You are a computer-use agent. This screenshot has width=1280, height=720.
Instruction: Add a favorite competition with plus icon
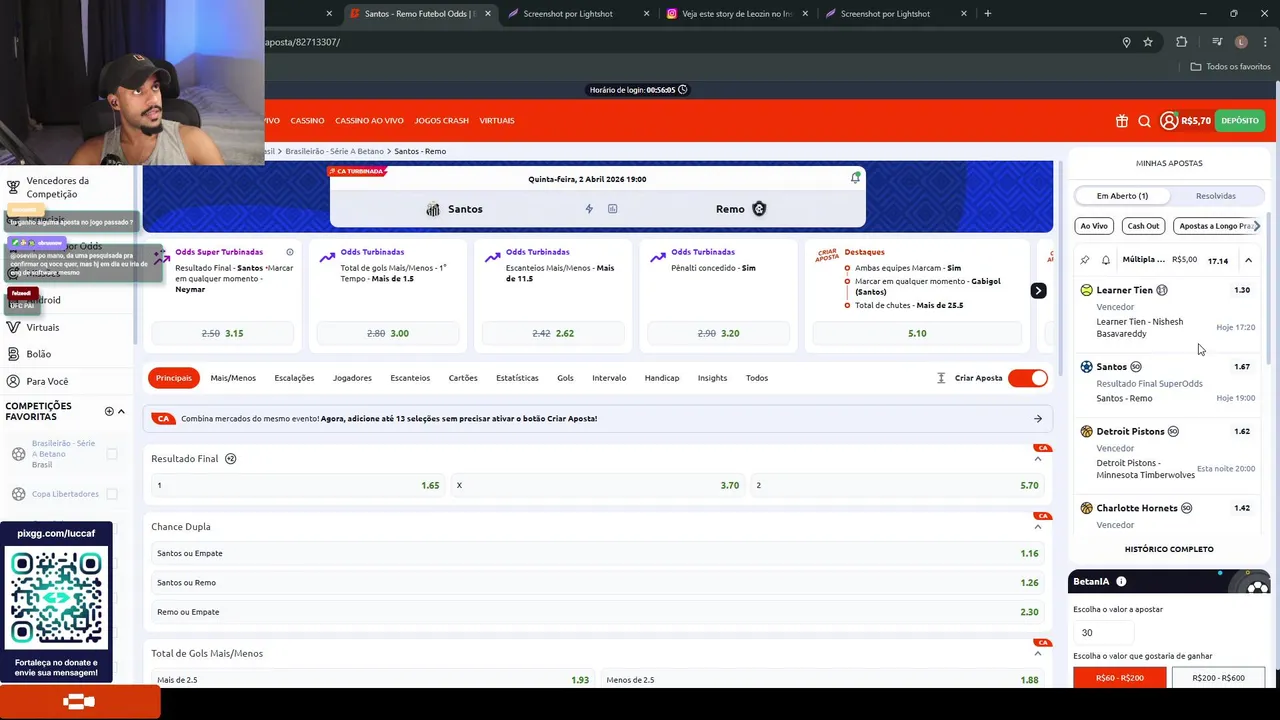[x=109, y=411]
